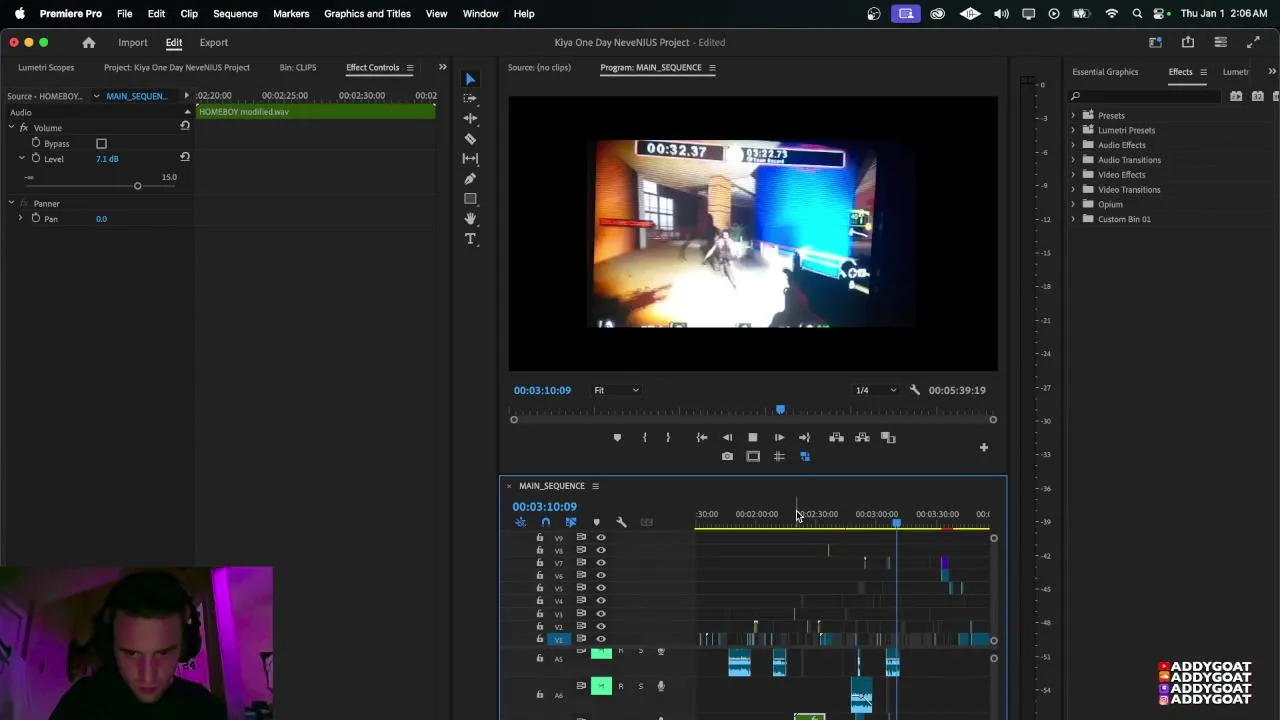Toggle Linked Selection in timeline
The width and height of the screenshot is (1280, 720).
click(x=571, y=522)
